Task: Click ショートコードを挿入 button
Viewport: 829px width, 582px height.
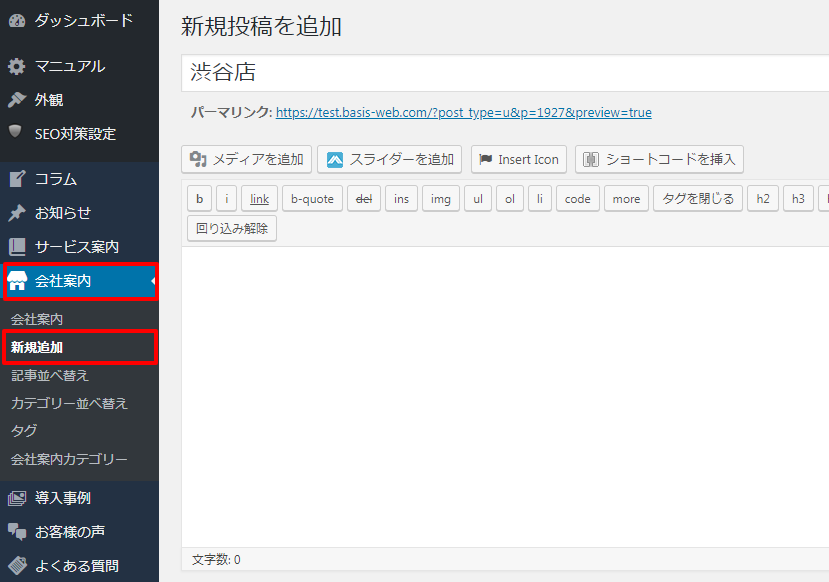Action: [659, 159]
